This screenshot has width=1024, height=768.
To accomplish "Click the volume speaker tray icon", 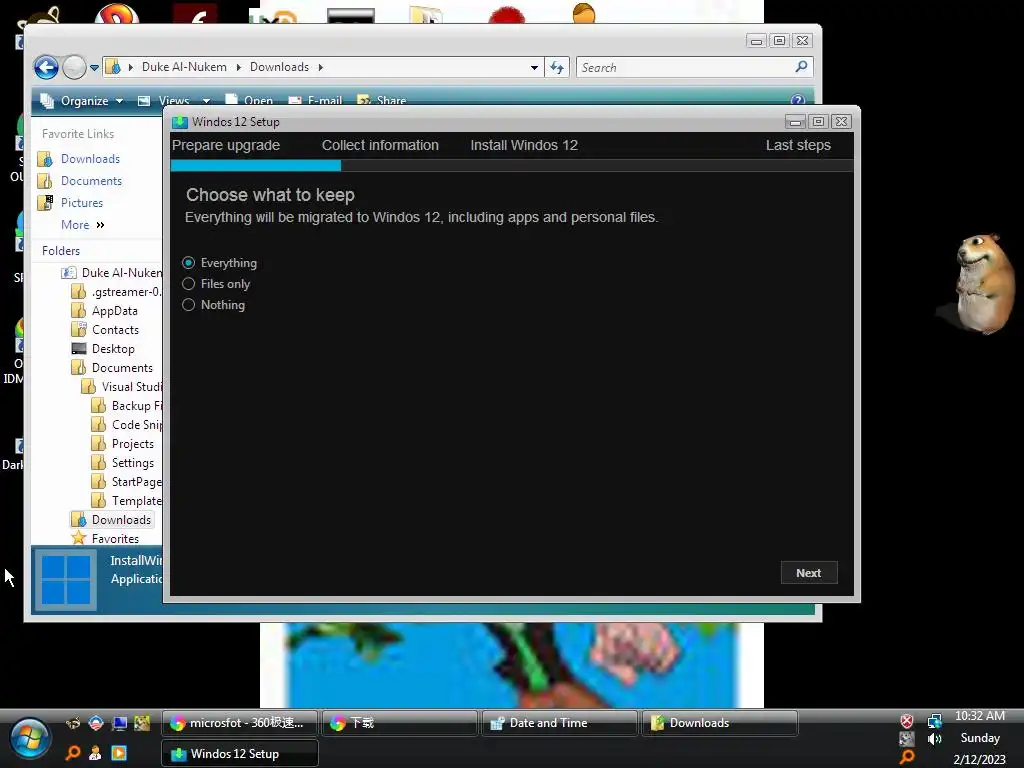I will coord(935,739).
